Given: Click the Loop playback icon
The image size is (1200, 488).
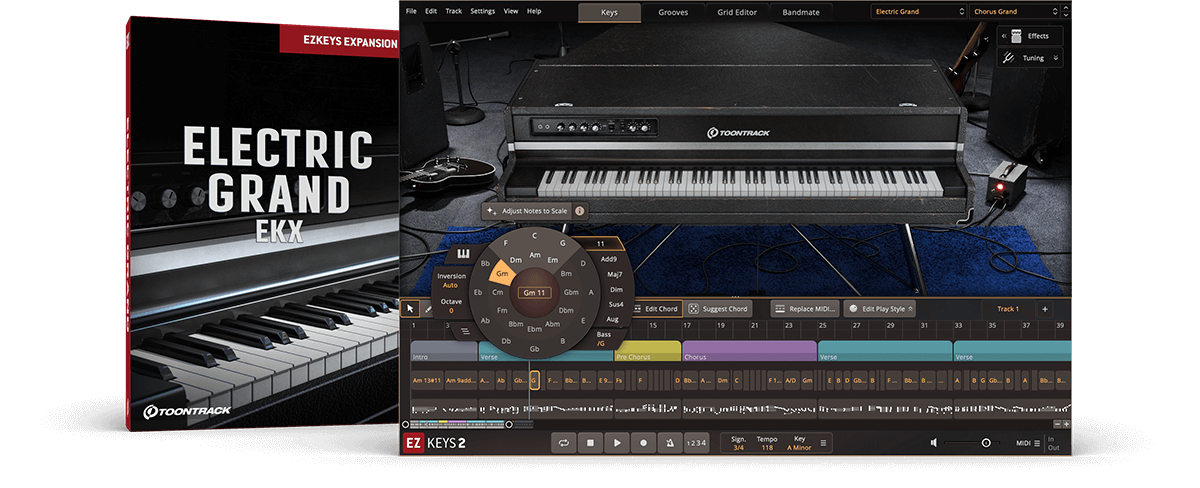Looking at the screenshot, I should (x=565, y=442).
